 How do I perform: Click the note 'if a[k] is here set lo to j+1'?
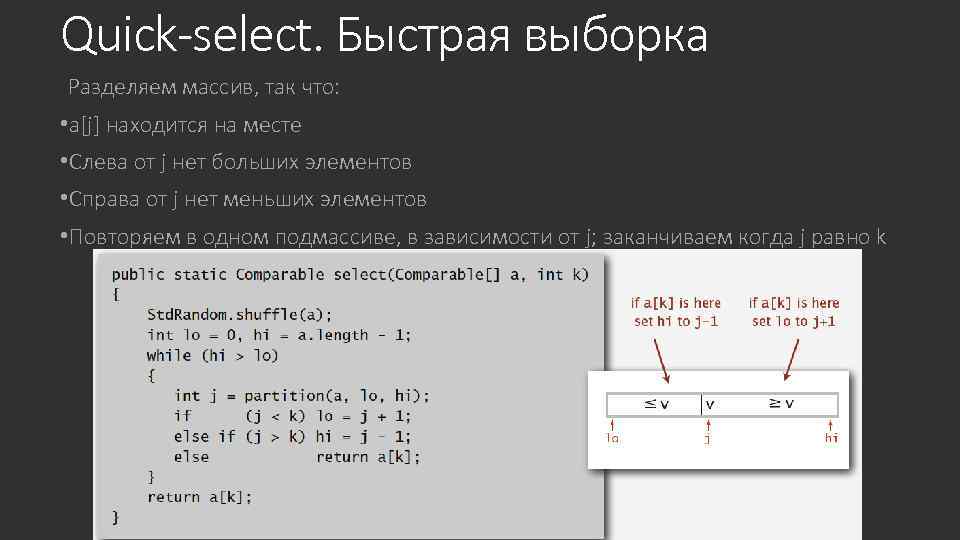pos(794,312)
